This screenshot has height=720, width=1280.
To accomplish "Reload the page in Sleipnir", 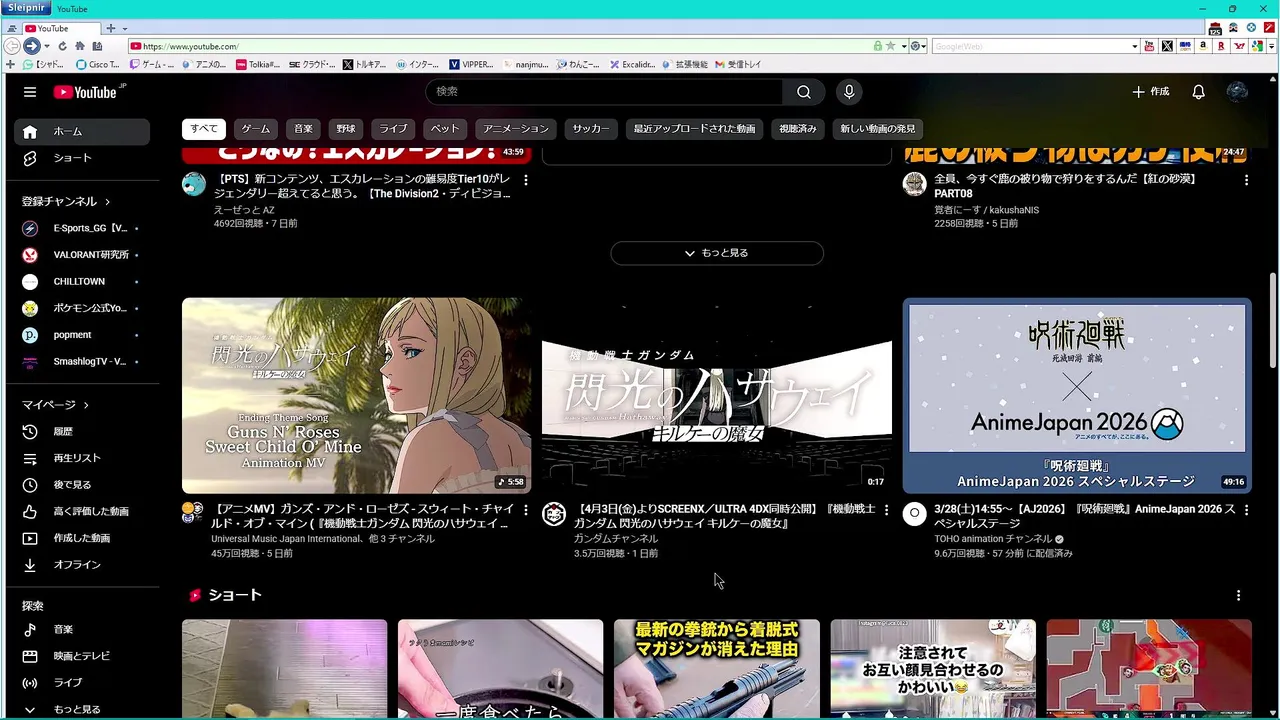I will point(62,46).
